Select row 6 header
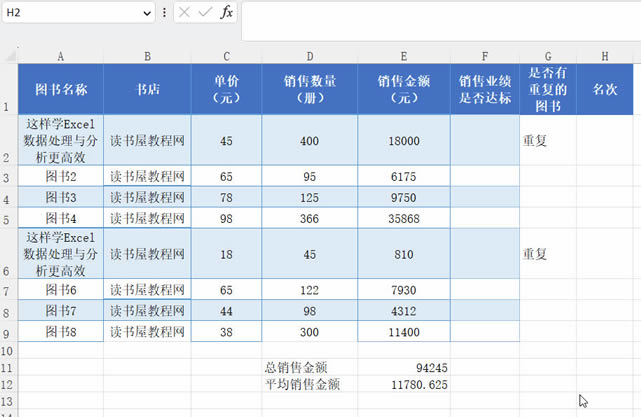 point(8,254)
